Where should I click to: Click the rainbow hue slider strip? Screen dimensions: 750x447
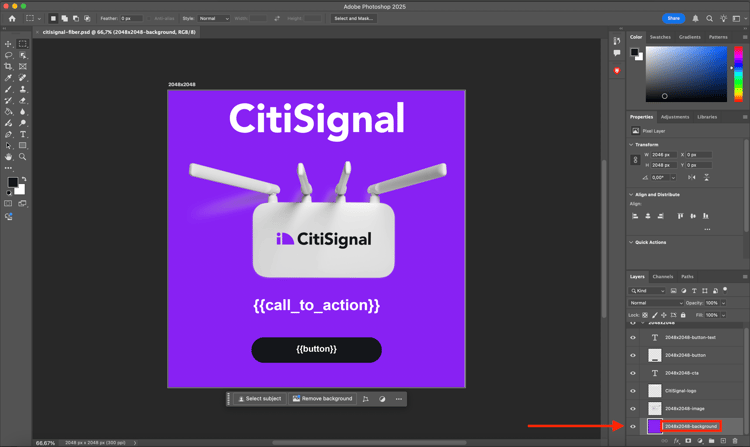point(739,75)
